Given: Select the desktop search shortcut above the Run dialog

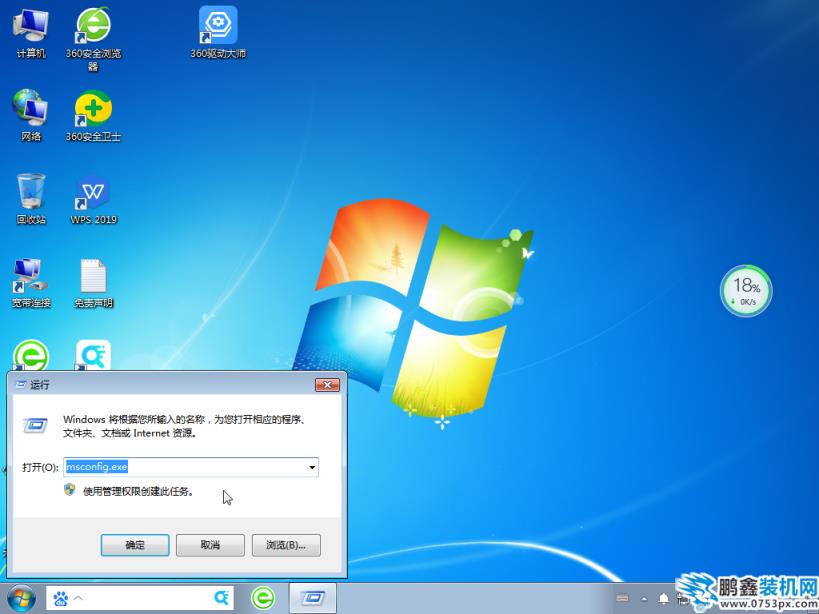Looking at the screenshot, I should point(93,355).
